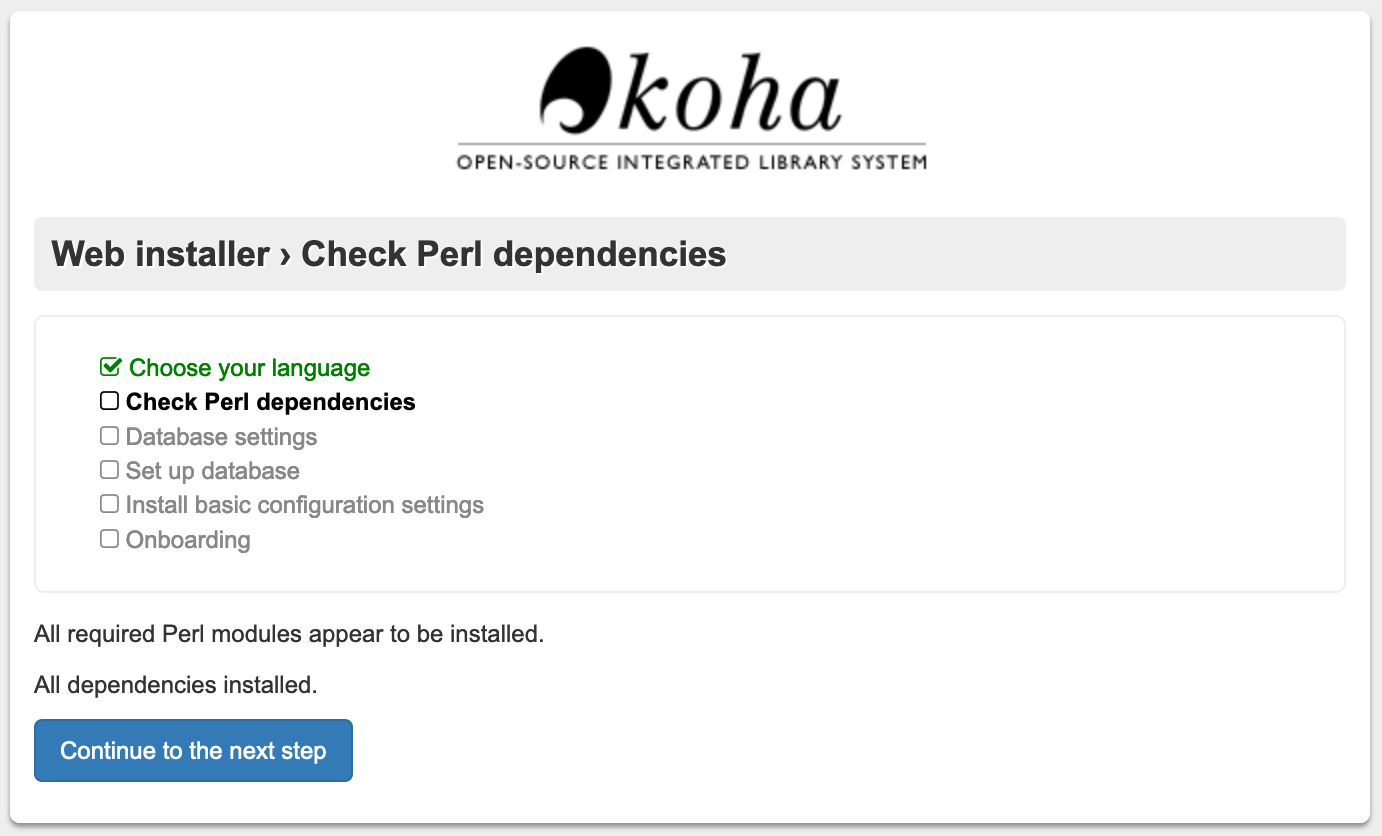Toggle the checkbox next to Database settings
1382x836 pixels.
(109, 436)
